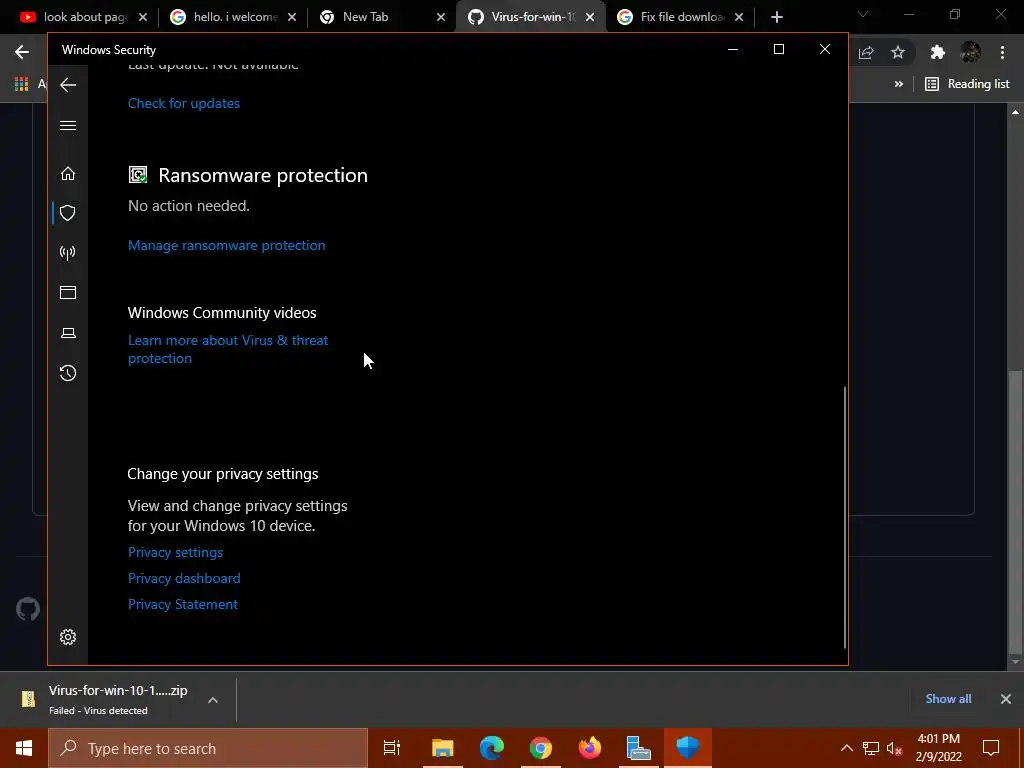1024x768 pixels.
Task: Expand hidden bookmarks chevron
Action: (899, 84)
